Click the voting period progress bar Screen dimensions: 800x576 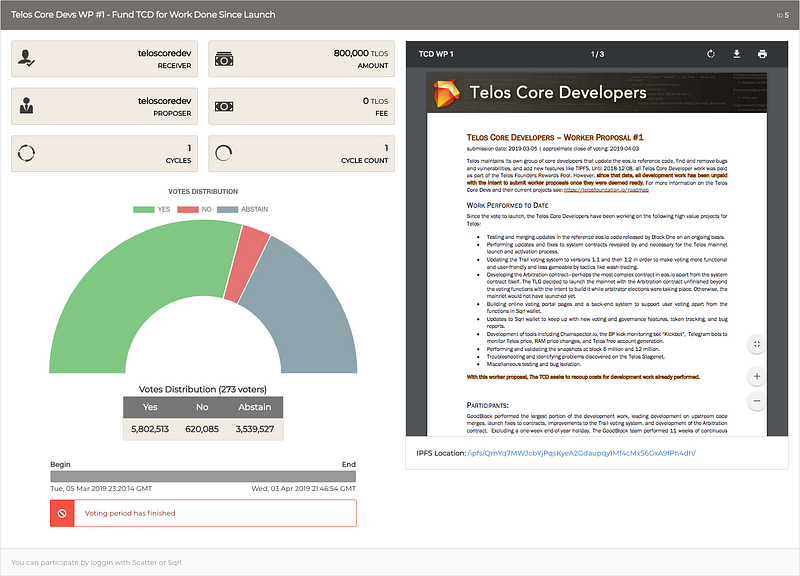pyautogui.click(x=203, y=476)
